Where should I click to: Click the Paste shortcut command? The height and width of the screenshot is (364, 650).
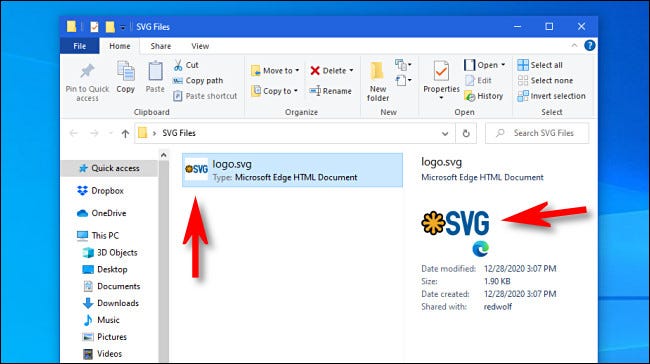[205, 96]
